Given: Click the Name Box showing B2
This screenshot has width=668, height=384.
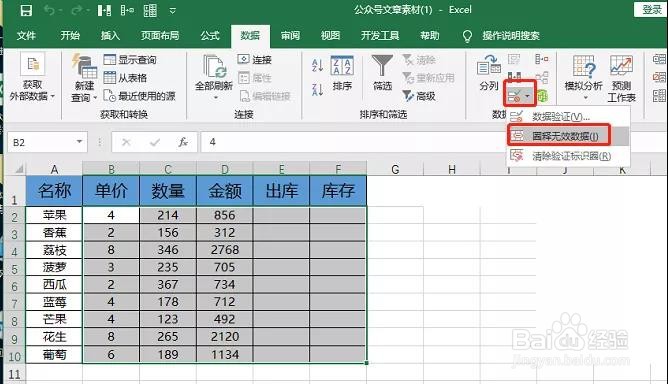Looking at the screenshot, I should click(41, 142).
